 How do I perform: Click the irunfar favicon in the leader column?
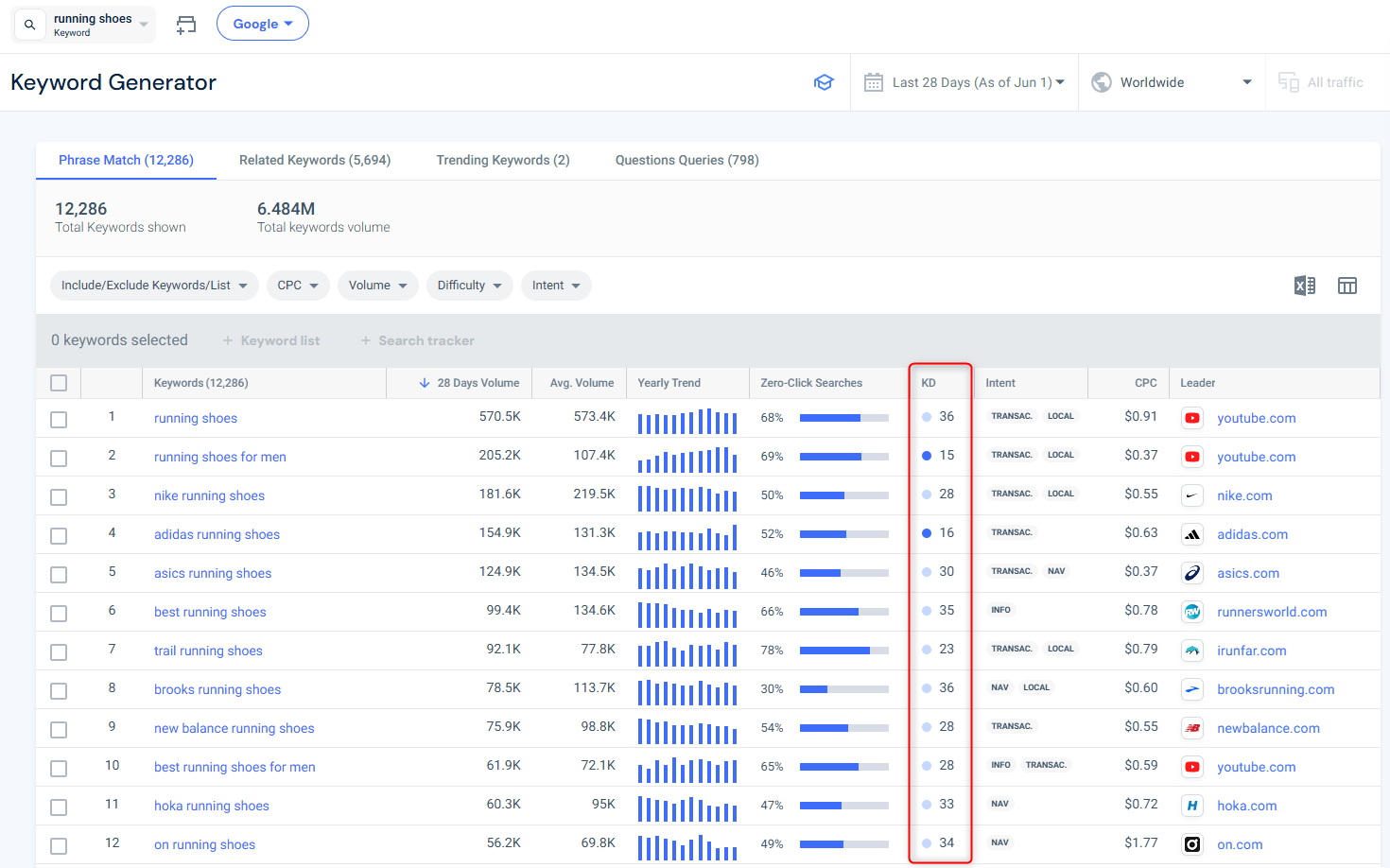click(1192, 651)
